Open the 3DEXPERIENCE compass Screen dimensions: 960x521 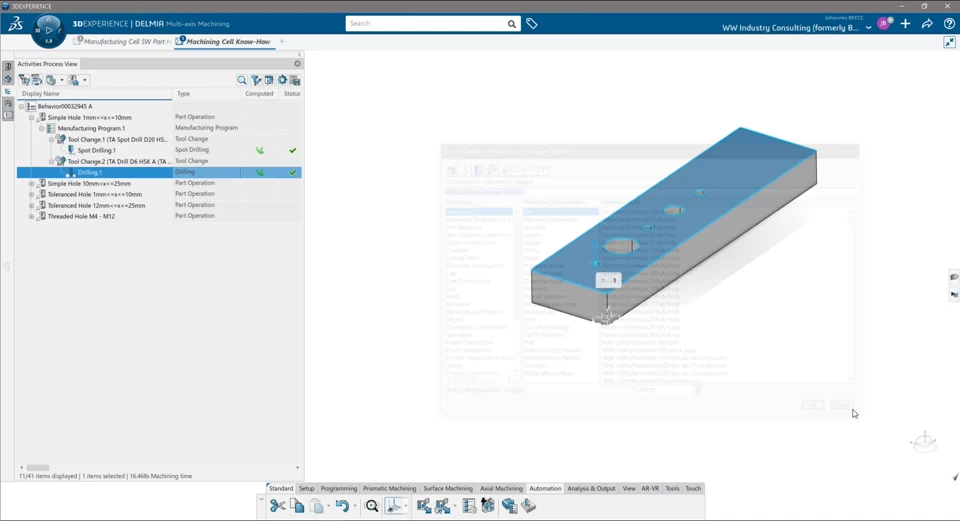tap(48, 31)
